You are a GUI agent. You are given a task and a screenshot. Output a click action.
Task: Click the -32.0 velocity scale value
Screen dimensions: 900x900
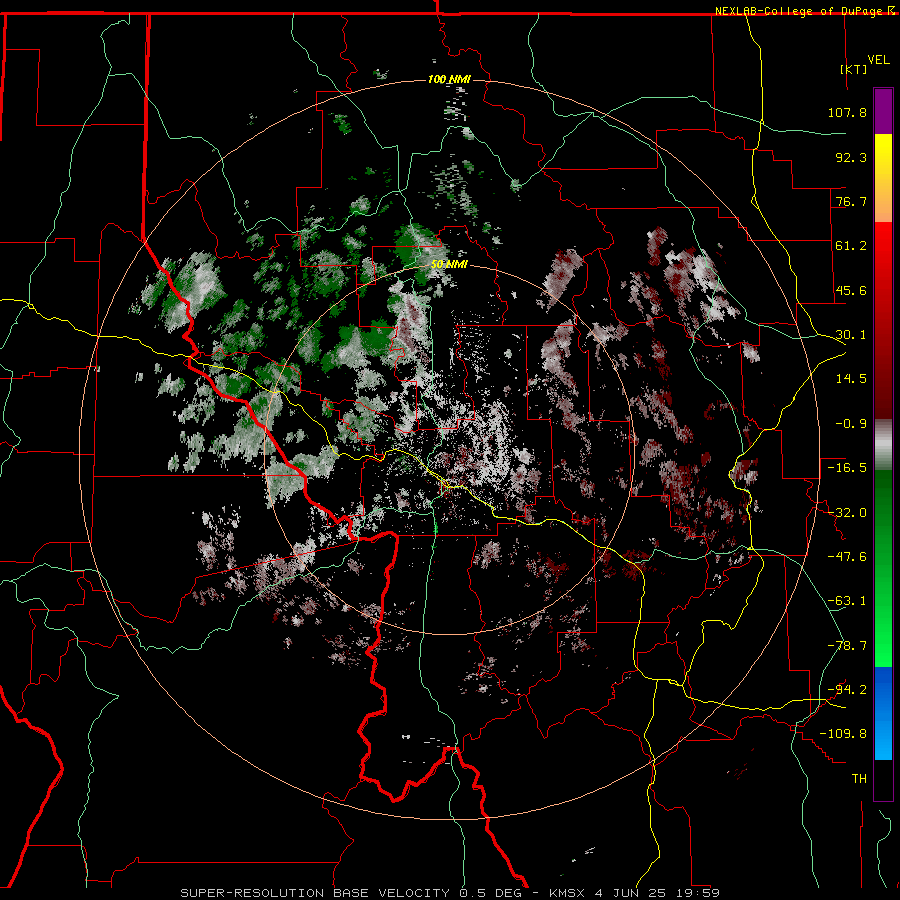click(x=847, y=513)
